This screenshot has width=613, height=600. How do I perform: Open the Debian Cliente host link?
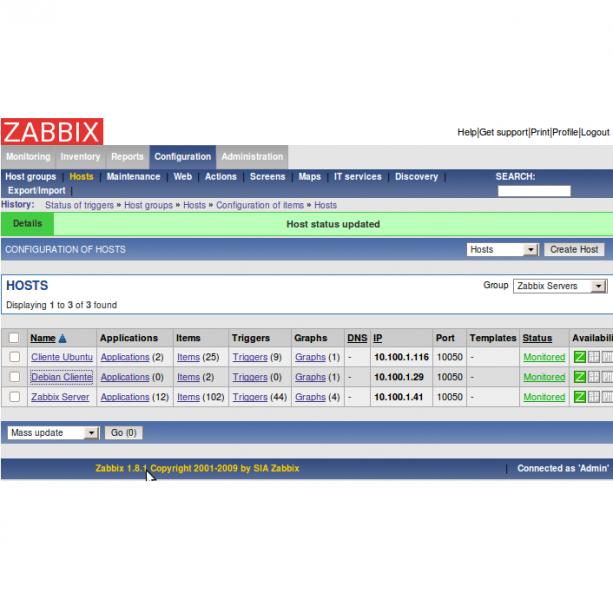(62, 377)
